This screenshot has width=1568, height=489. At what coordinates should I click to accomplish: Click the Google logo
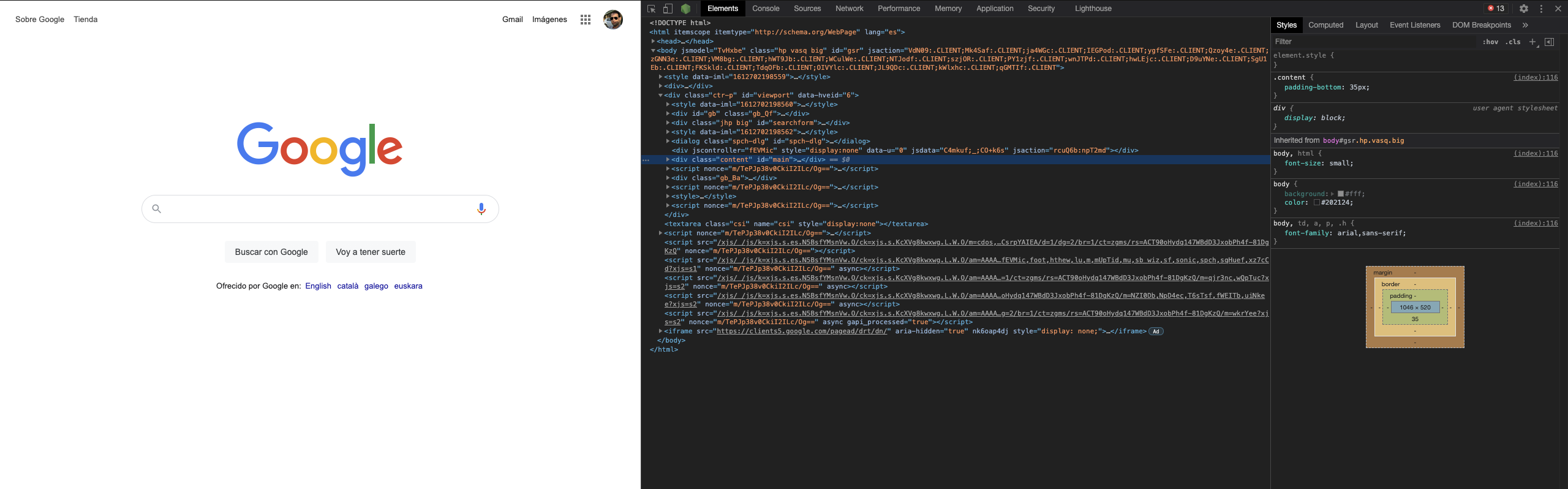coord(320,149)
